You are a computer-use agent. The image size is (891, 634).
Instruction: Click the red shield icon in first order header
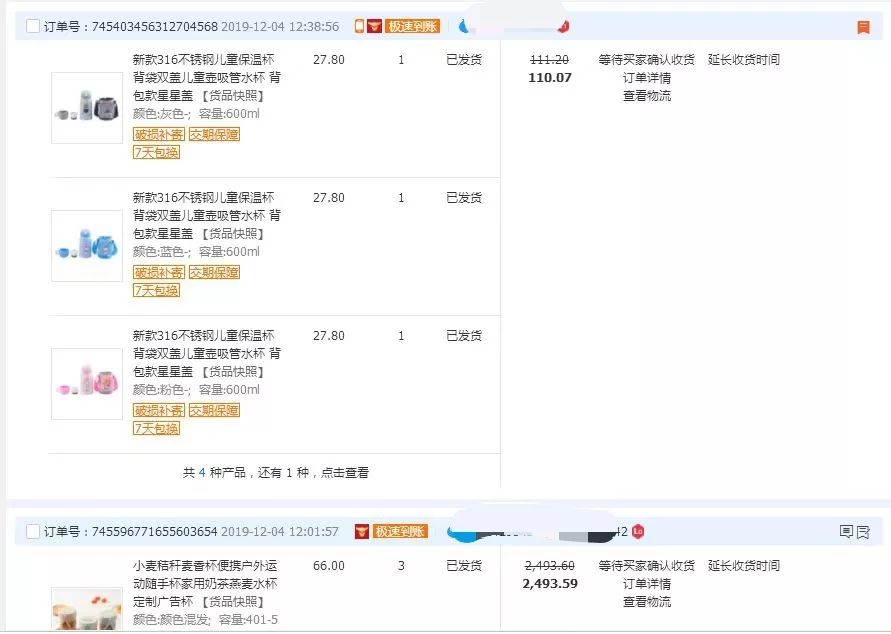pos(374,27)
